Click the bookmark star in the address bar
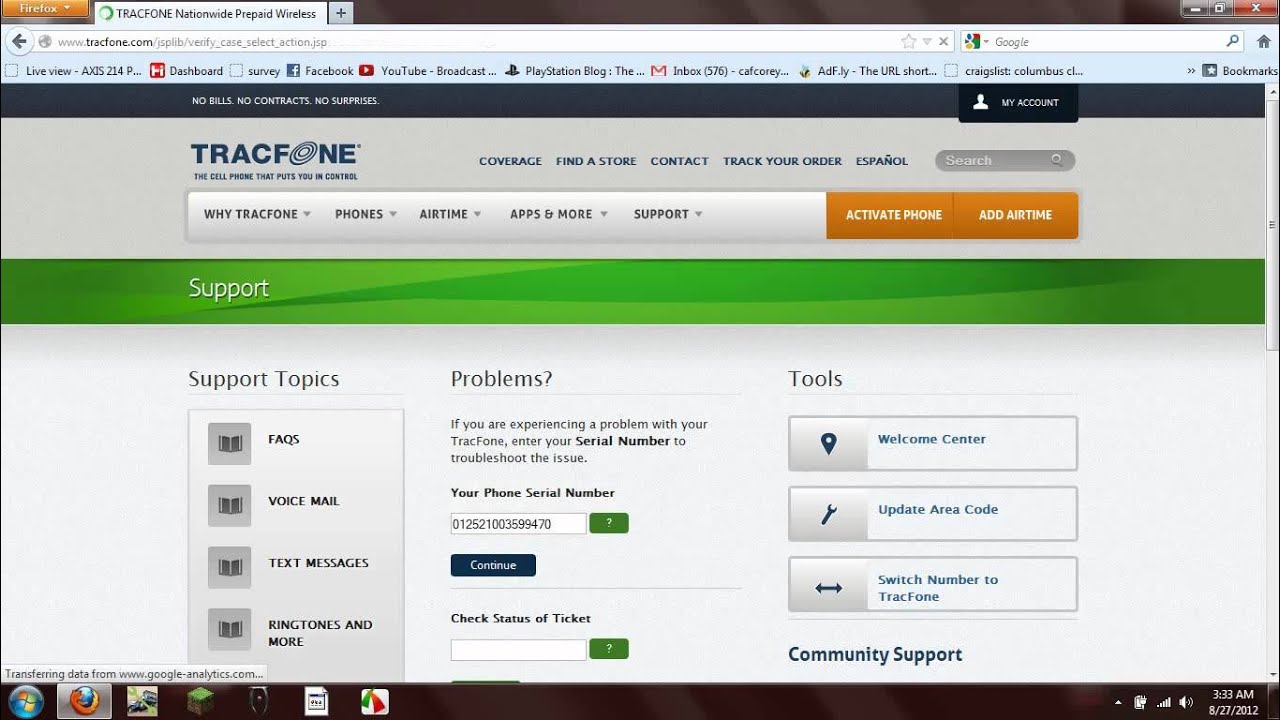 coord(908,42)
